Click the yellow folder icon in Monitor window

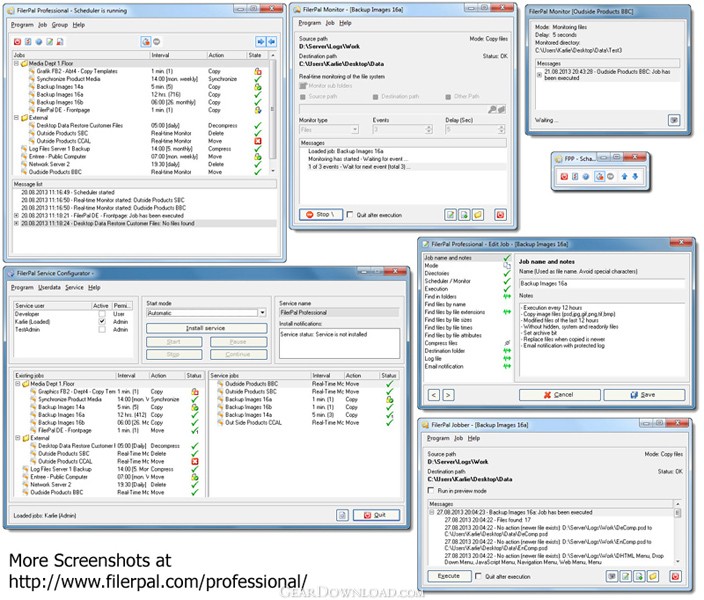(478, 215)
